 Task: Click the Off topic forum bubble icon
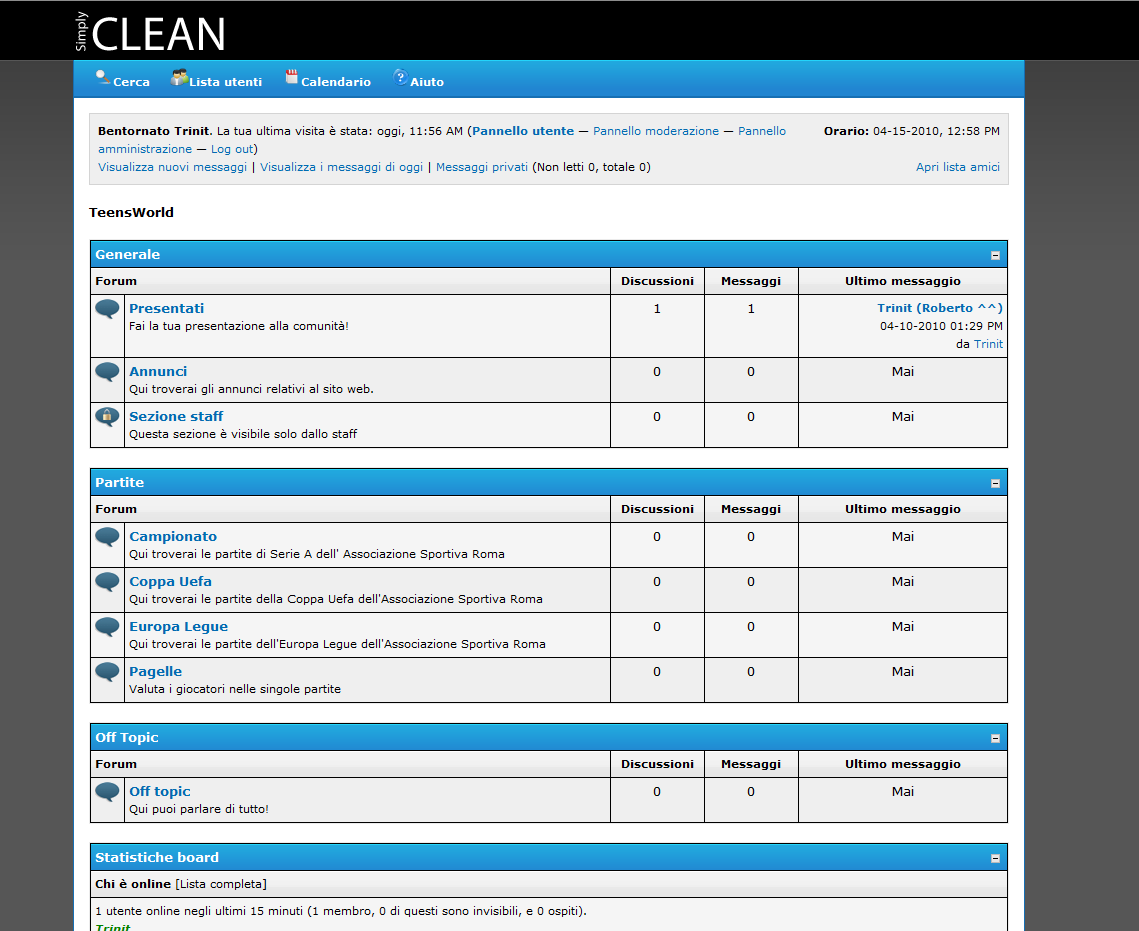coord(107,792)
